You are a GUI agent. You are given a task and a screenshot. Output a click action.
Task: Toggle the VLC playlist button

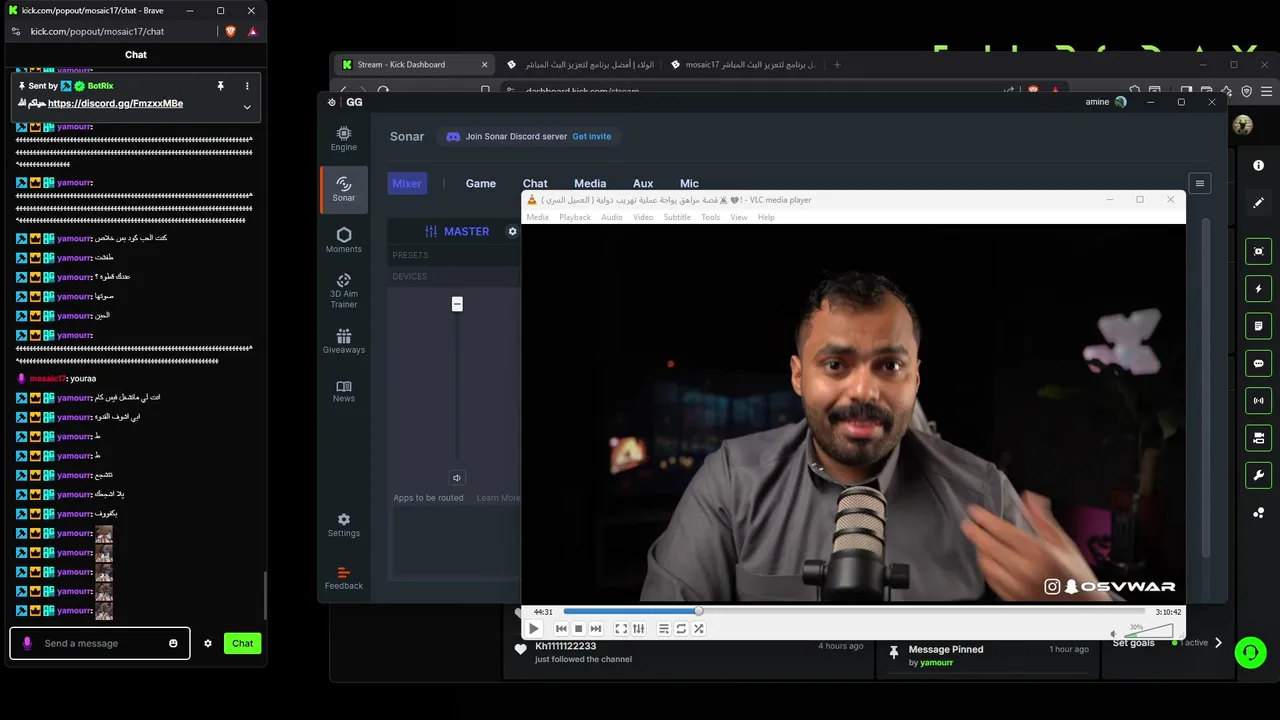[664, 629]
